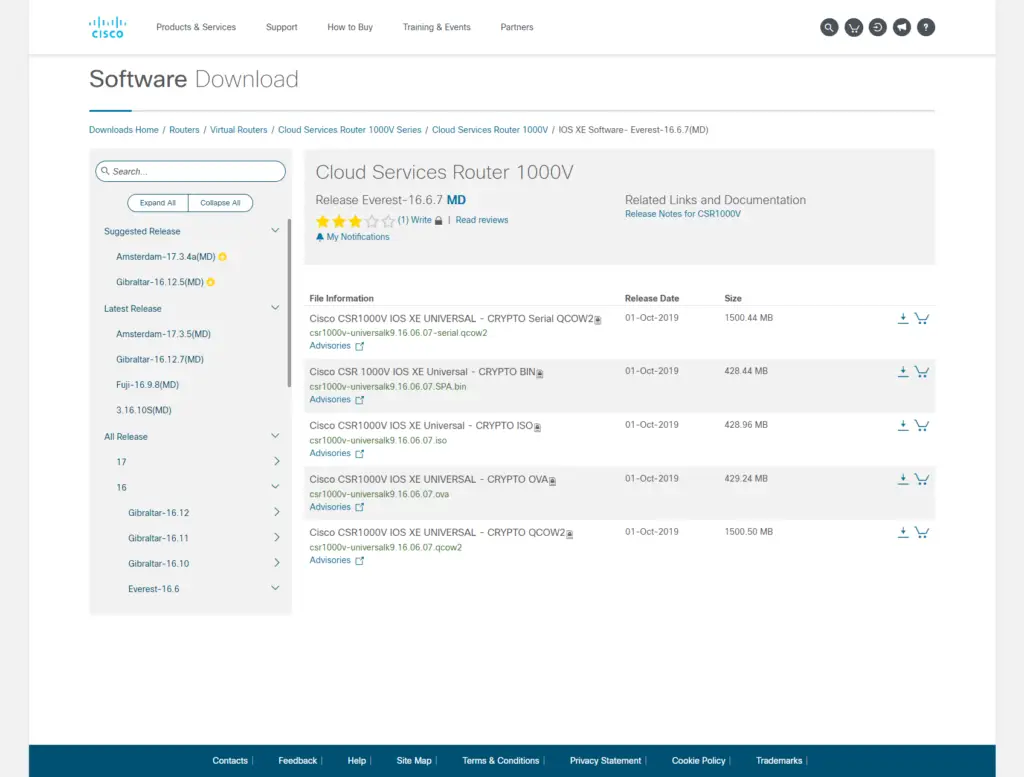Click the Cisco logo
Screen dimensions: 1024x777
coord(107,27)
